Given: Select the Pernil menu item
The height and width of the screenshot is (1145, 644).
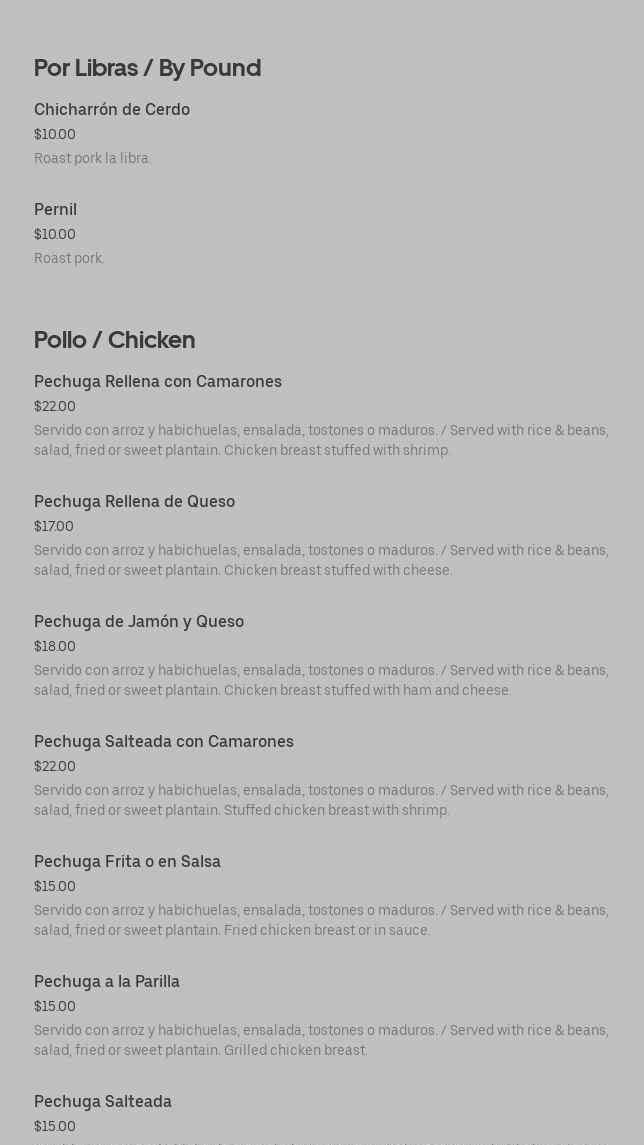Looking at the screenshot, I should [56, 210].
